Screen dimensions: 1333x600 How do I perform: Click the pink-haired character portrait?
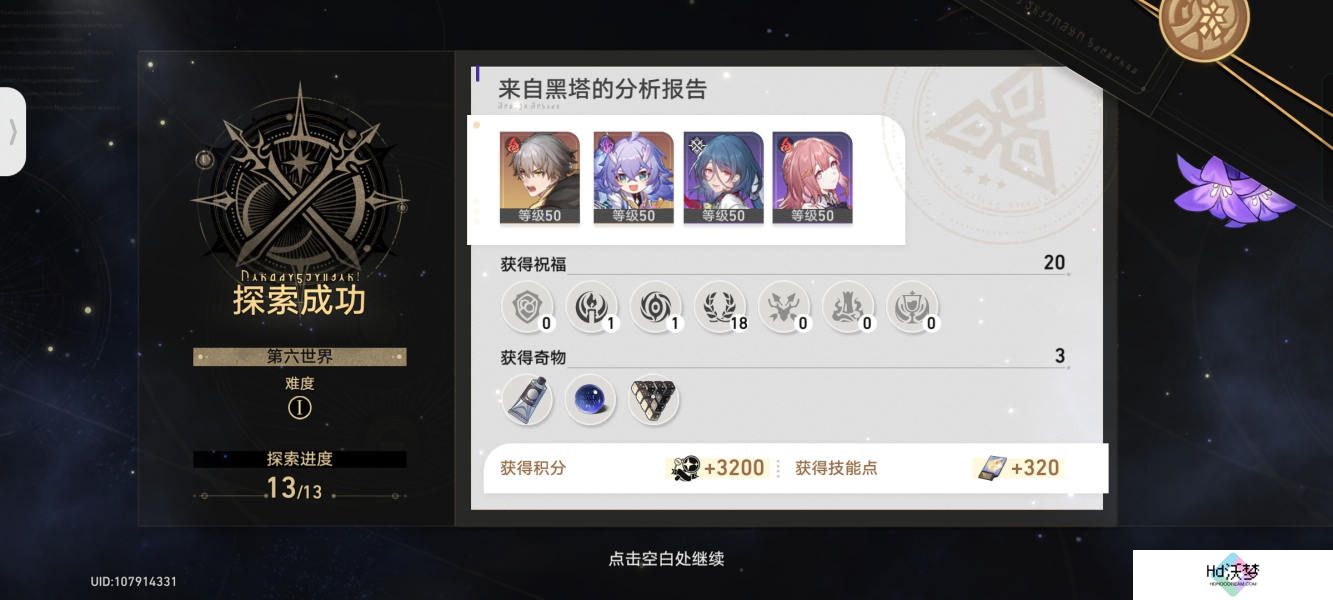click(x=812, y=178)
